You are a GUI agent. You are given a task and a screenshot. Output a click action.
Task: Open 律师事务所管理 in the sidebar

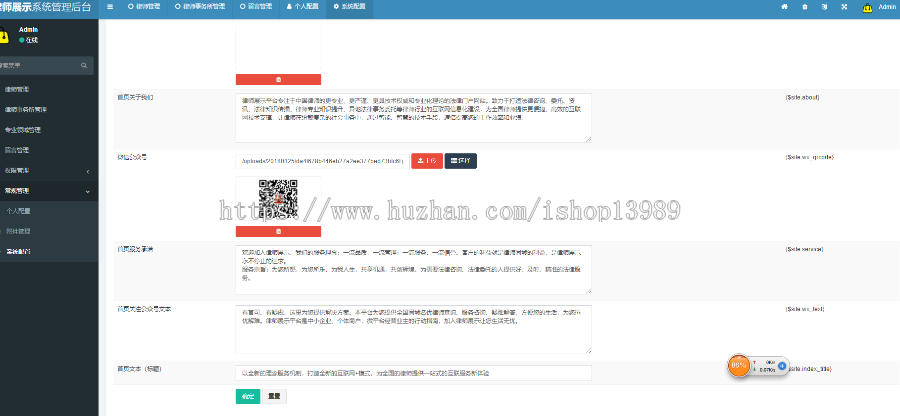(x=47, y=110)
